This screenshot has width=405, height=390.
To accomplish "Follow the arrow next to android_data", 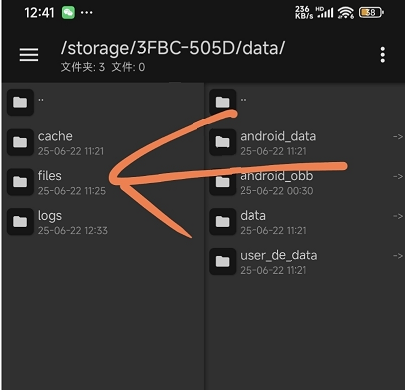I will [398, 137].
